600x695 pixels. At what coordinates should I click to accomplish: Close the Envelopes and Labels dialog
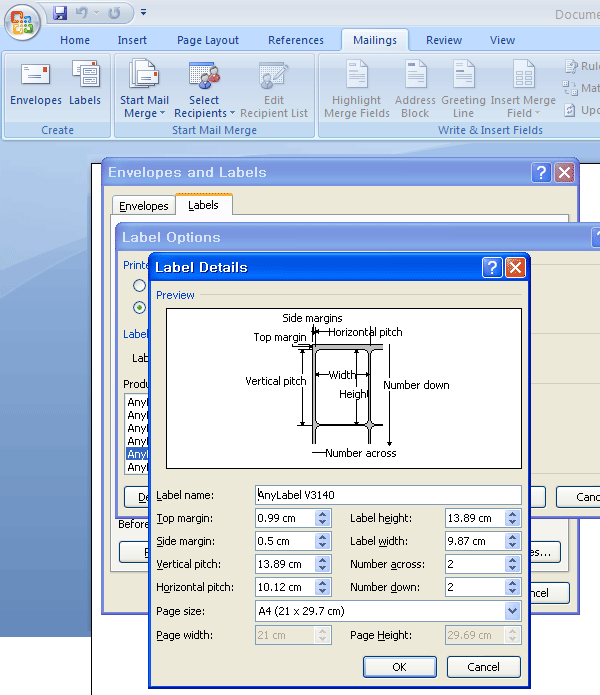tap(565, 172)
